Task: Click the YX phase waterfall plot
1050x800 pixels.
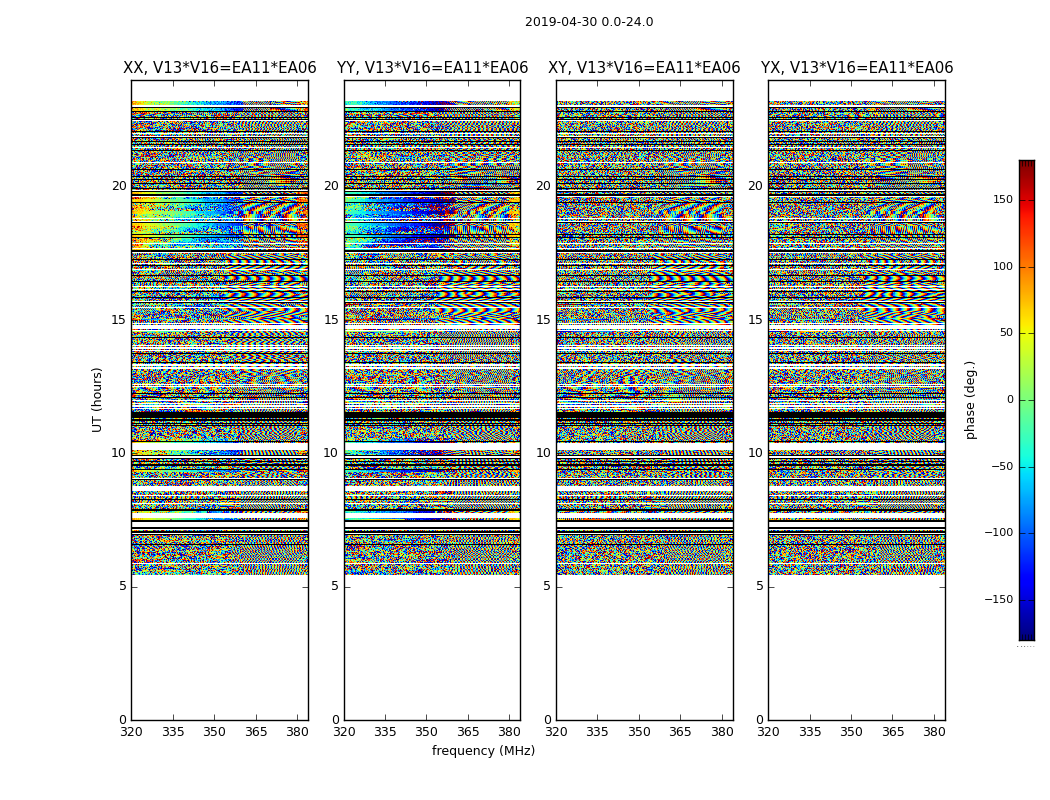Action: [856, 400]
